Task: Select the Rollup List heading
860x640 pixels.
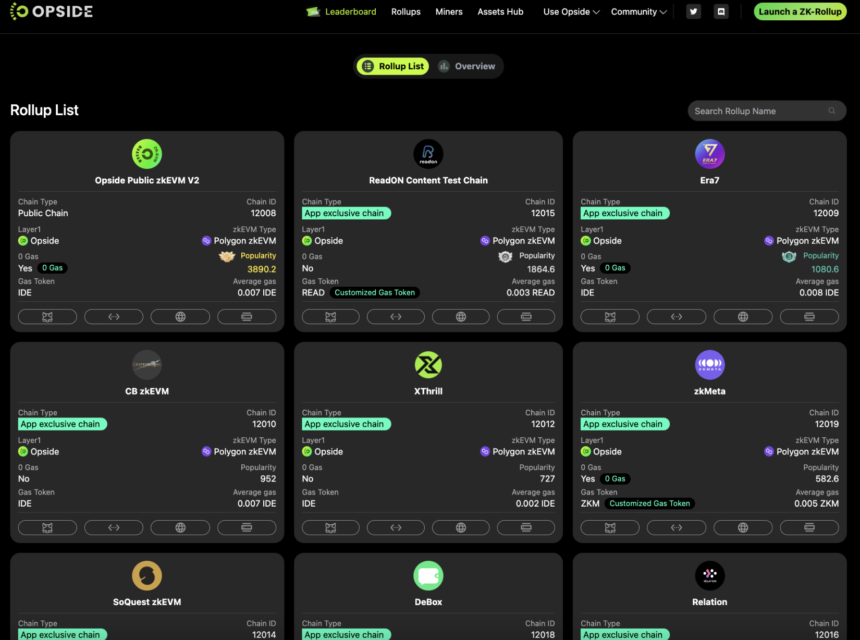Action: pos(44,110)
